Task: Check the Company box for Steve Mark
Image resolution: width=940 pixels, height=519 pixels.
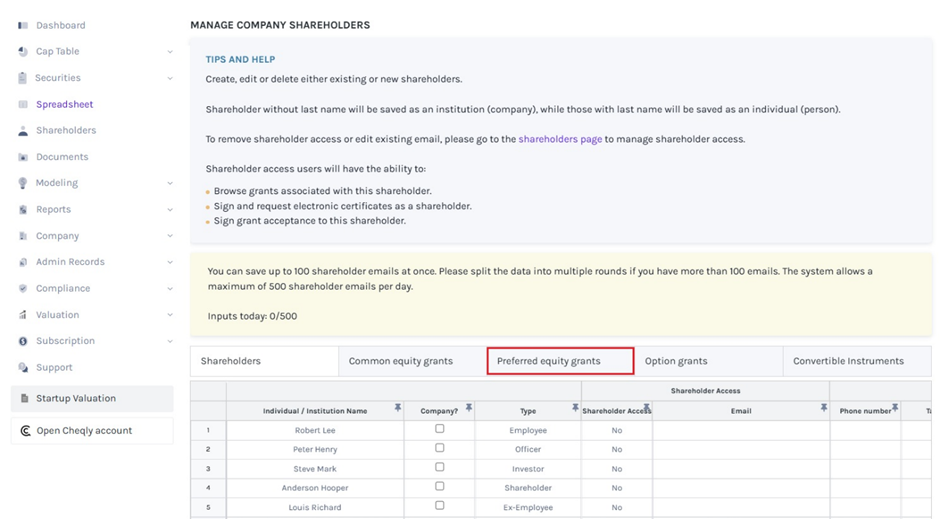Action: (439, 467)
